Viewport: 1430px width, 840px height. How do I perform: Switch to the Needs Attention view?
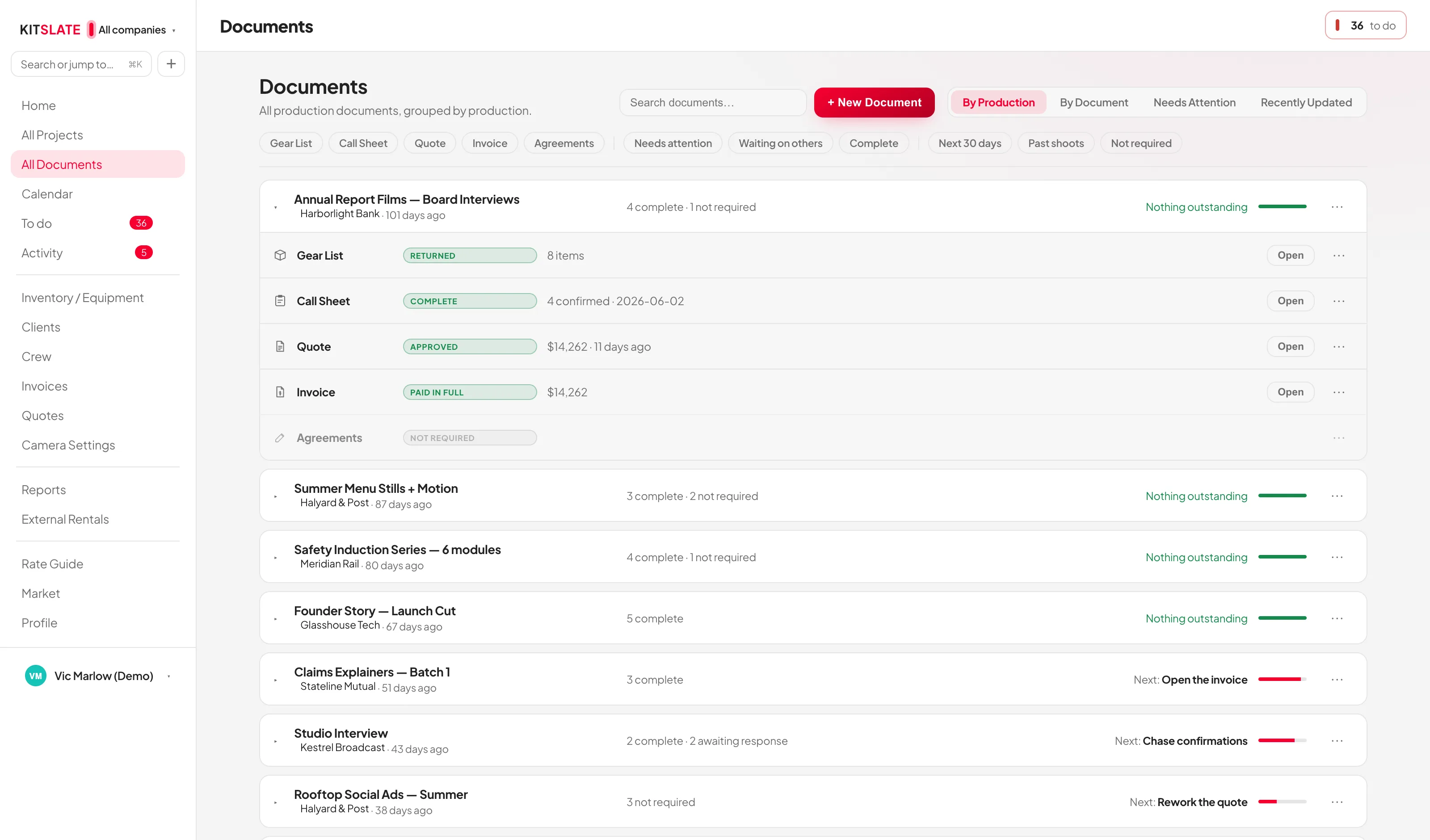pos(1194,102)
